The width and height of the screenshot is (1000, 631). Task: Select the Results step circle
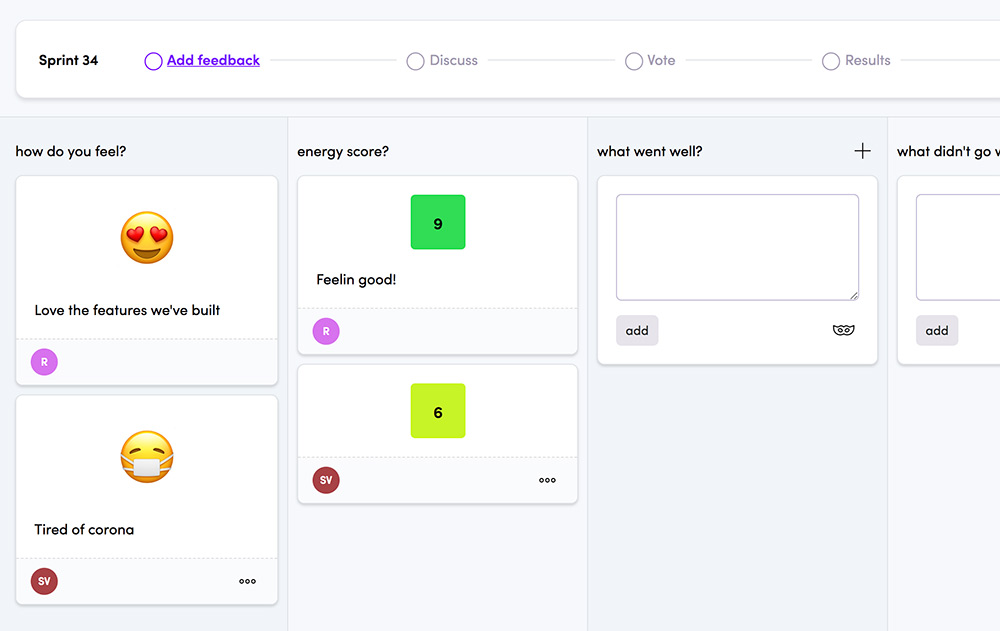click(x=830, y=61)
